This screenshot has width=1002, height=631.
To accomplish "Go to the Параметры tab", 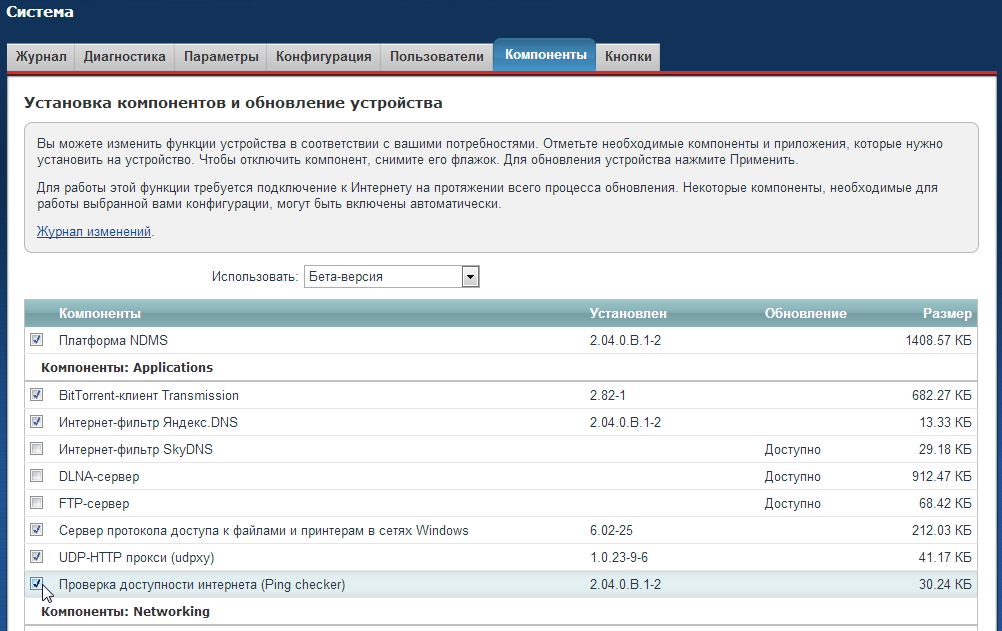I will pyautogui.click(x=221, y=57).
